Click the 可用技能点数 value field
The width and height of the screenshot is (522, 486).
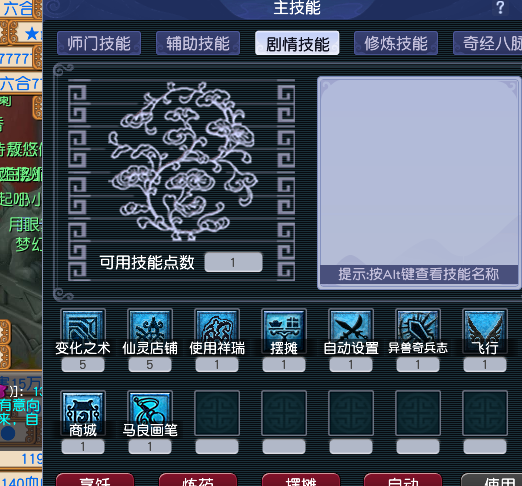[233, 262]
